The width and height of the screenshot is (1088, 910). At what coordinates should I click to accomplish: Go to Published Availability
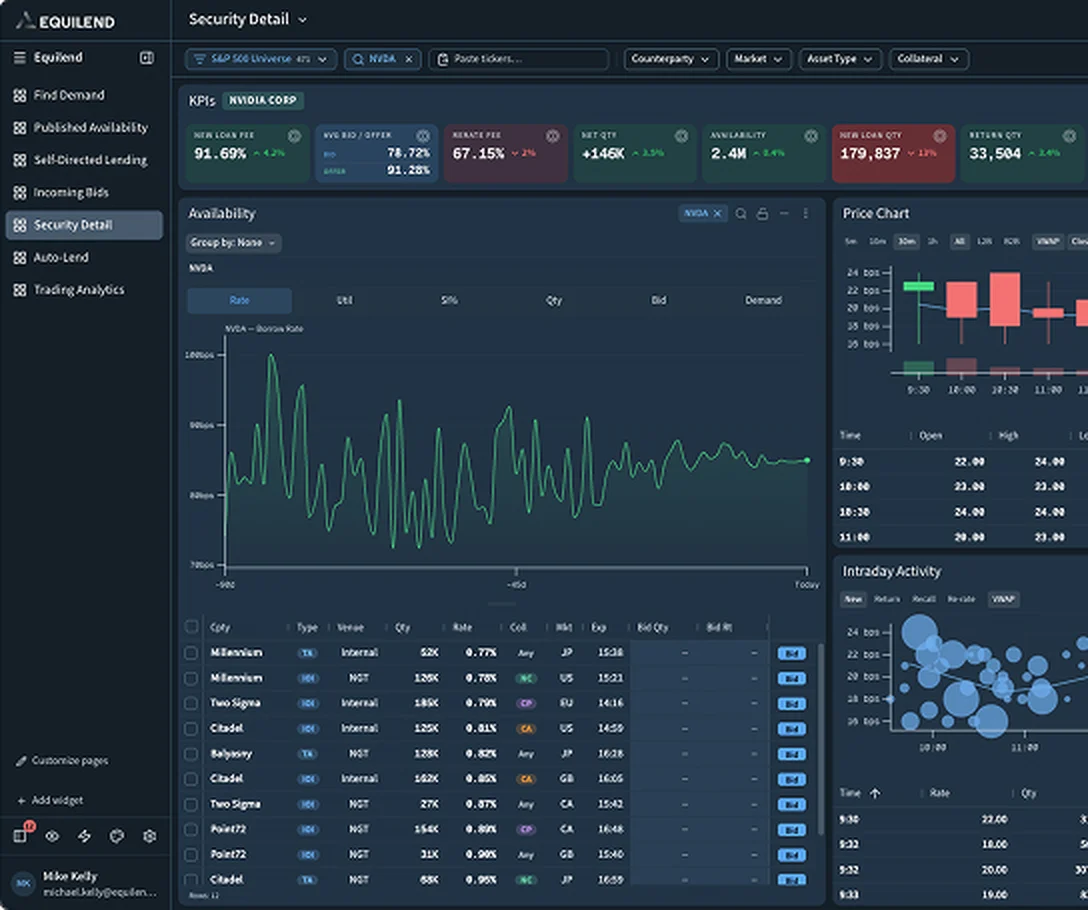[x=84, y=128]
